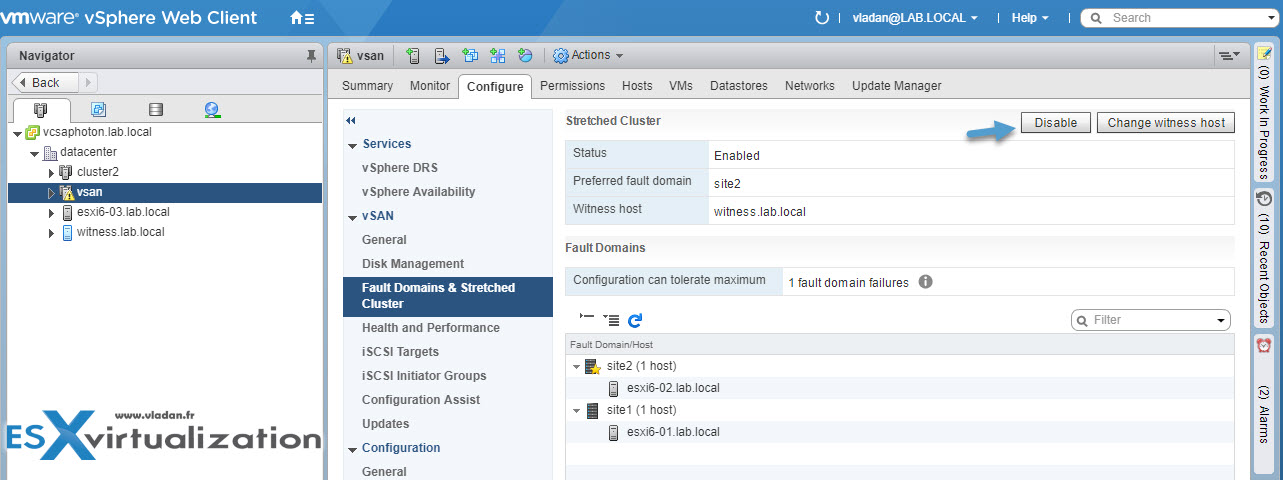This screenshot has height=480, width=1283.
Task: Click the fault domain info icon
Action: click(x=925, y=282)
